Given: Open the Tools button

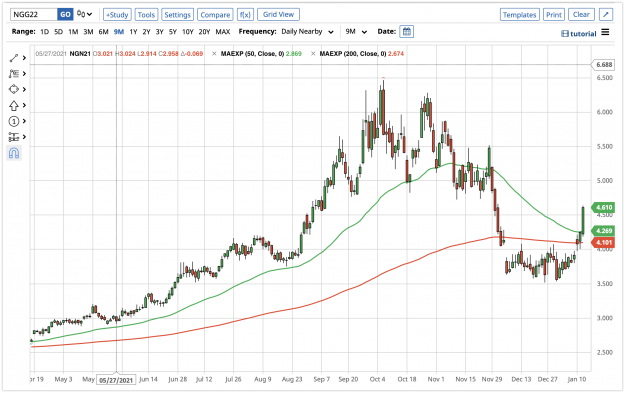Looking at the screenshot, I should click(146, 15).
